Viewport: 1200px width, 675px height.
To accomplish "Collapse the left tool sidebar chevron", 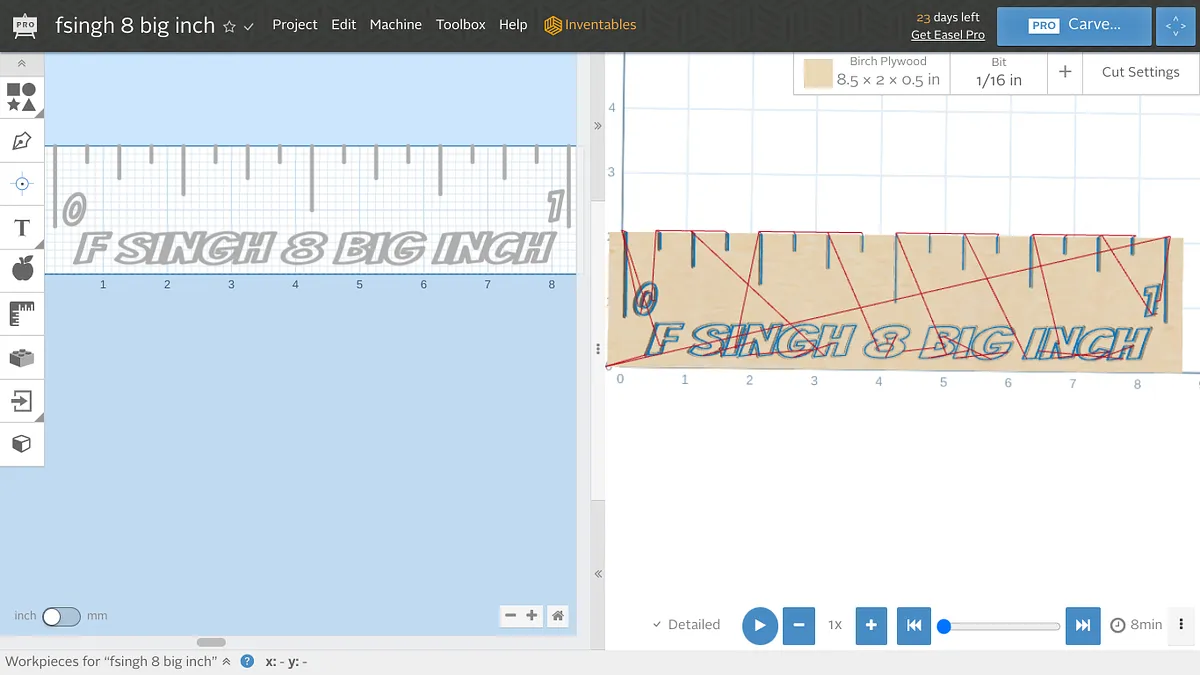I will pyautogui.click(x=22, y=63).
